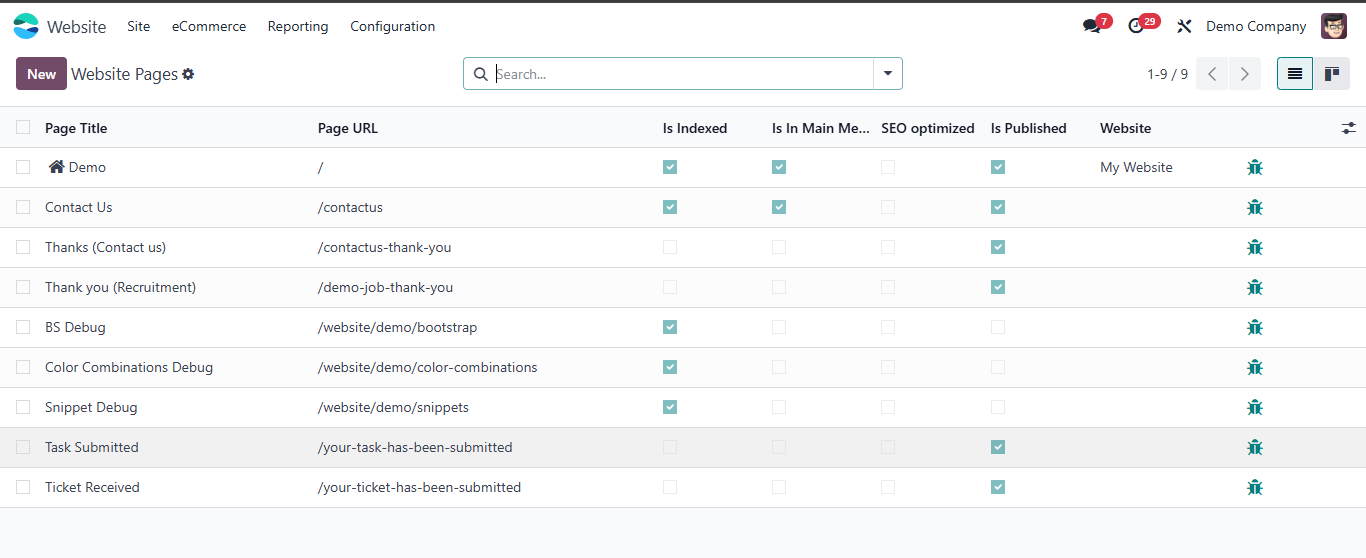Sort by Is Indexed column header
Screen dimensions: 1366x558
(695, 128)
